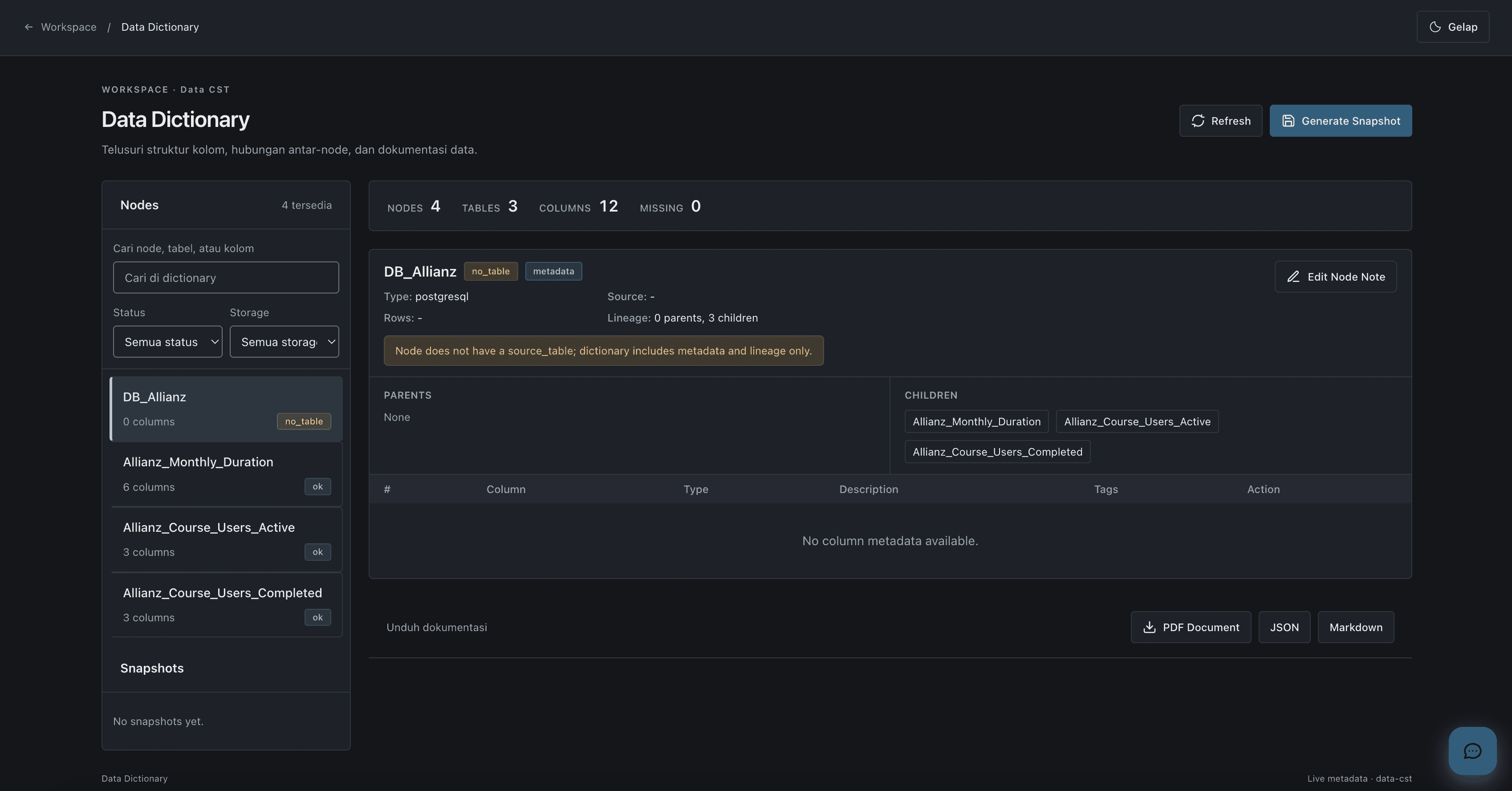1512x791 pixels.
Task: Click Live metadata data-cst footer text
Action: pyautogui.click(x=1359, y=779)
